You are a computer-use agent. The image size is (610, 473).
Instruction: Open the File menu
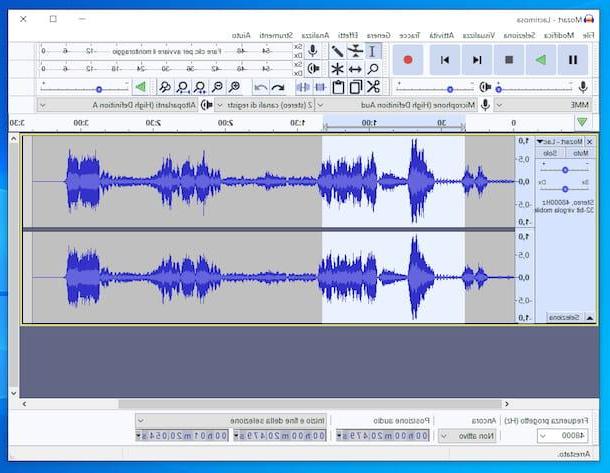(589, 35)
